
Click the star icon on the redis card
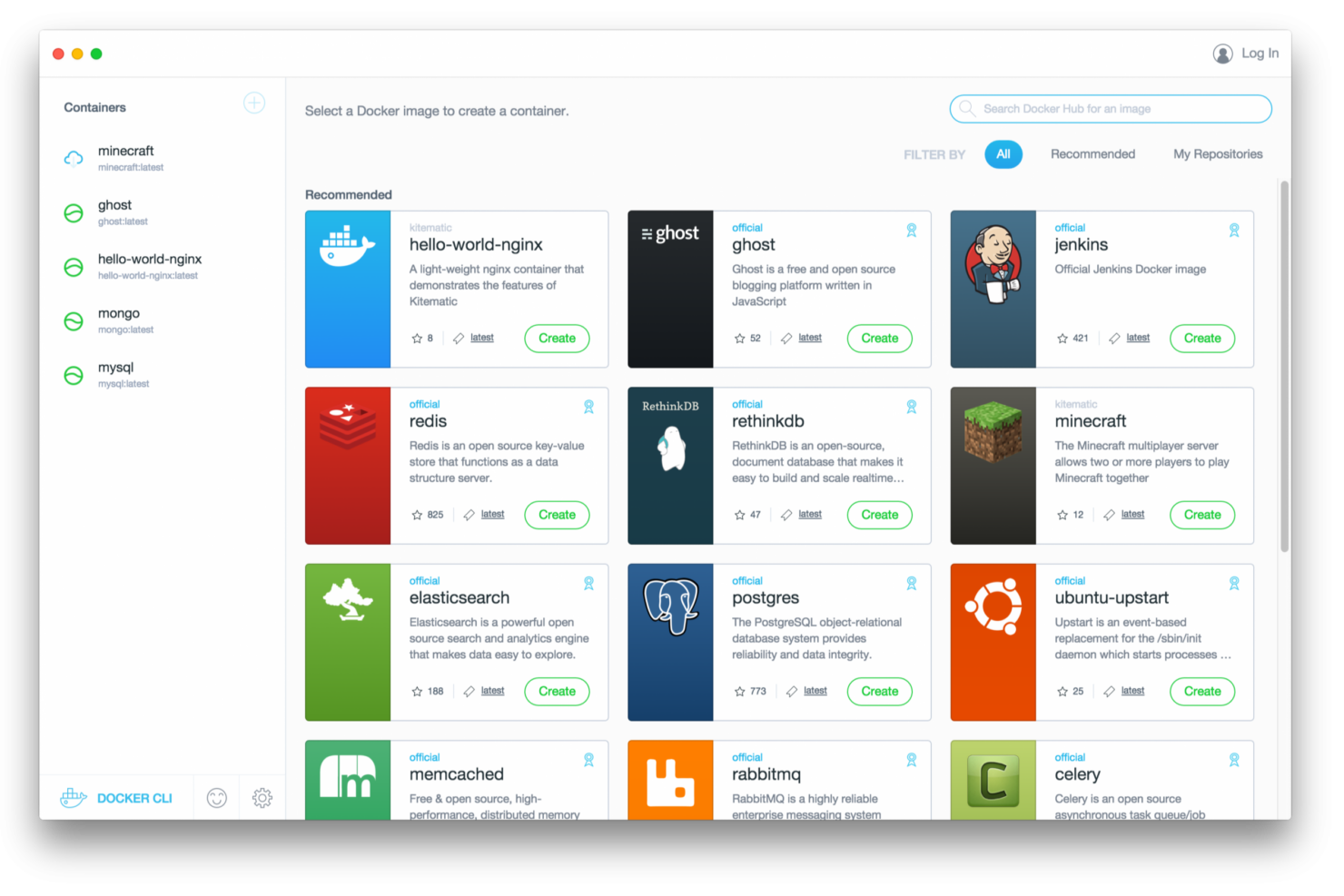click(417, 515)
